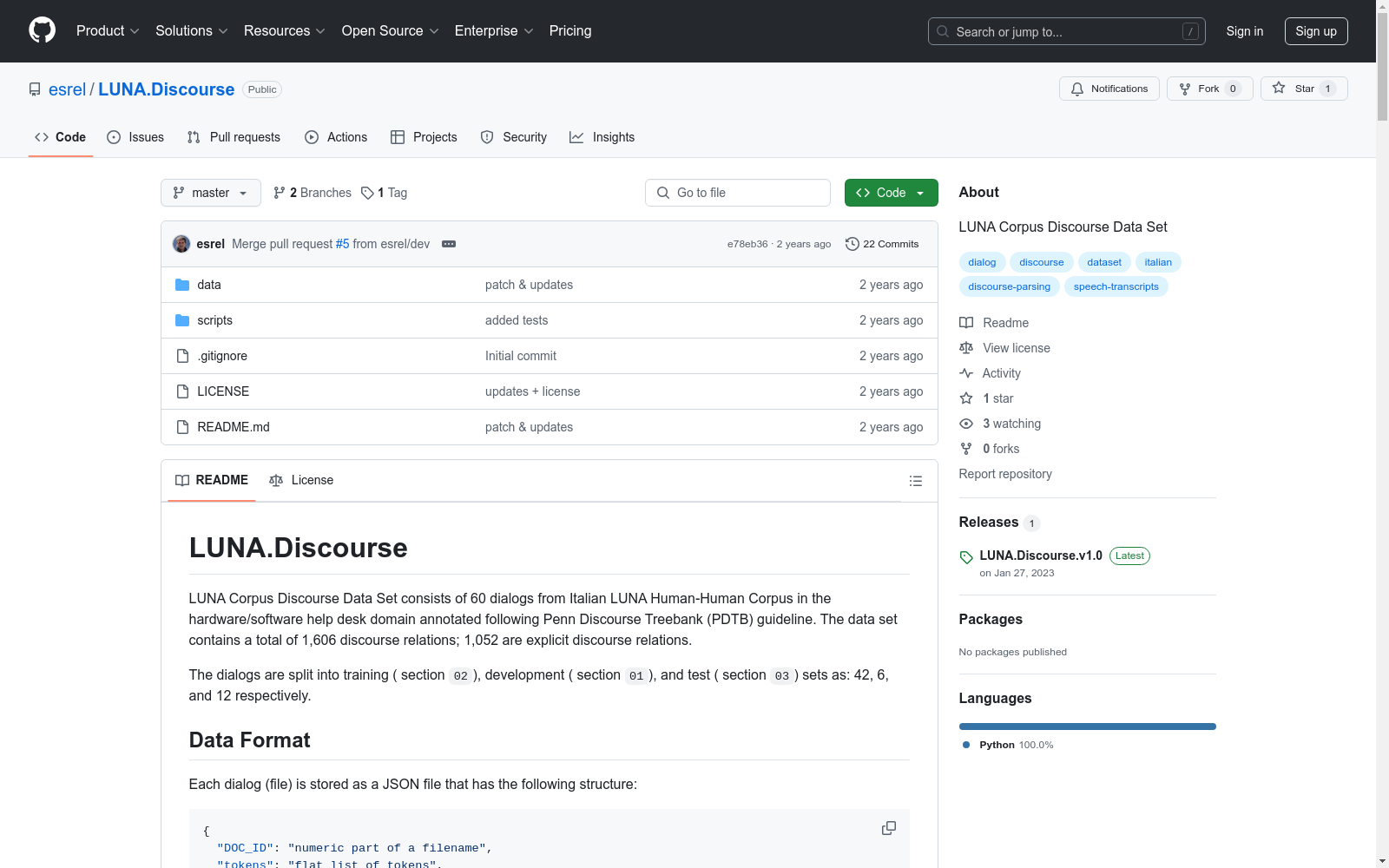Viewport: 1389px width, 868px height.
Task: Click the Python language color dot
Action: click(966, 745)
